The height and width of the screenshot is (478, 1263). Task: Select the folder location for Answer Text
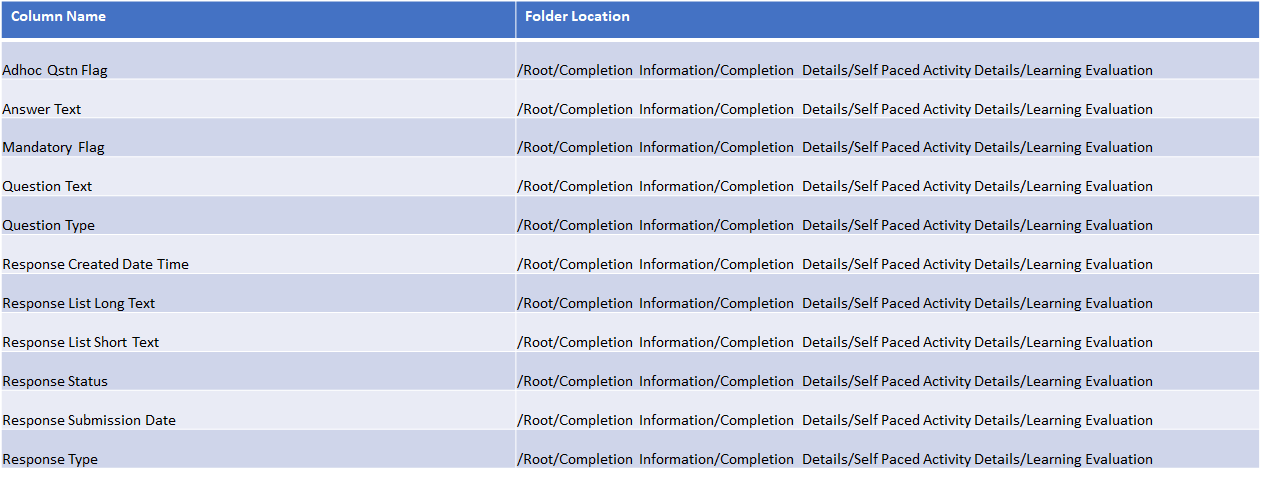click(835, 109)
